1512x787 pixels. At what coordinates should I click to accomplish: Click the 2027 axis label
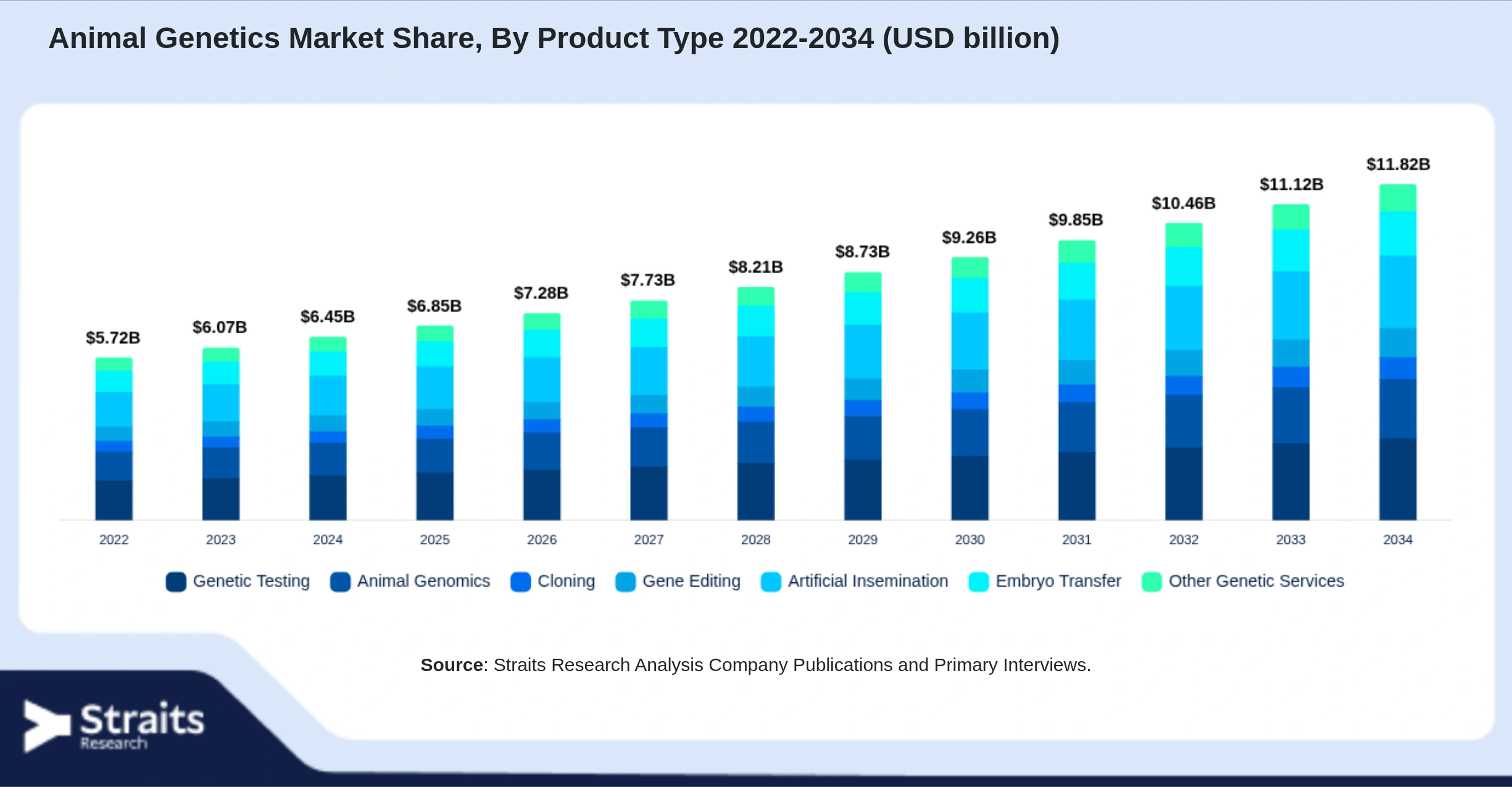649,540
